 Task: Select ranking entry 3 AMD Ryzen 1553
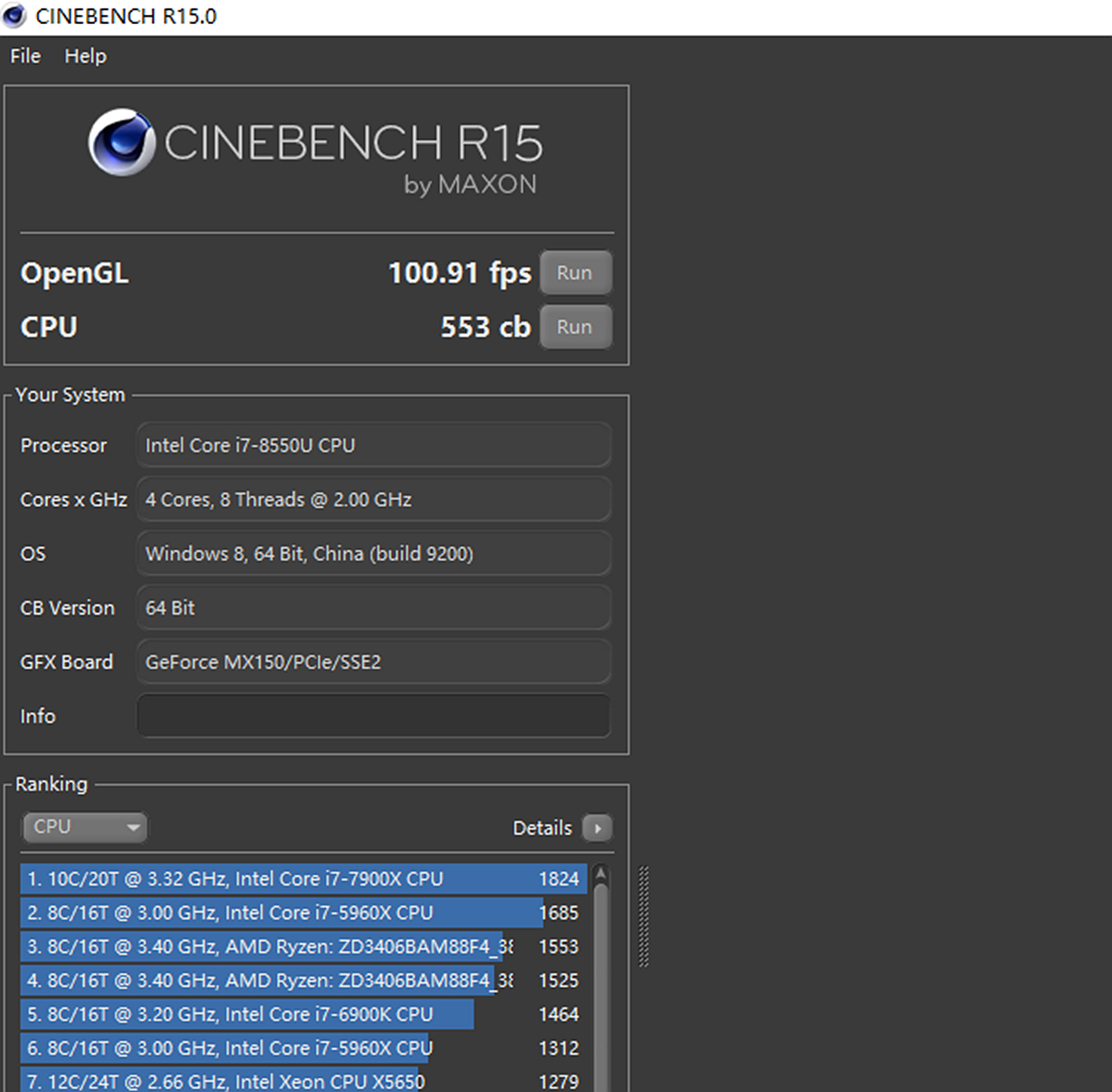[304, 946]
